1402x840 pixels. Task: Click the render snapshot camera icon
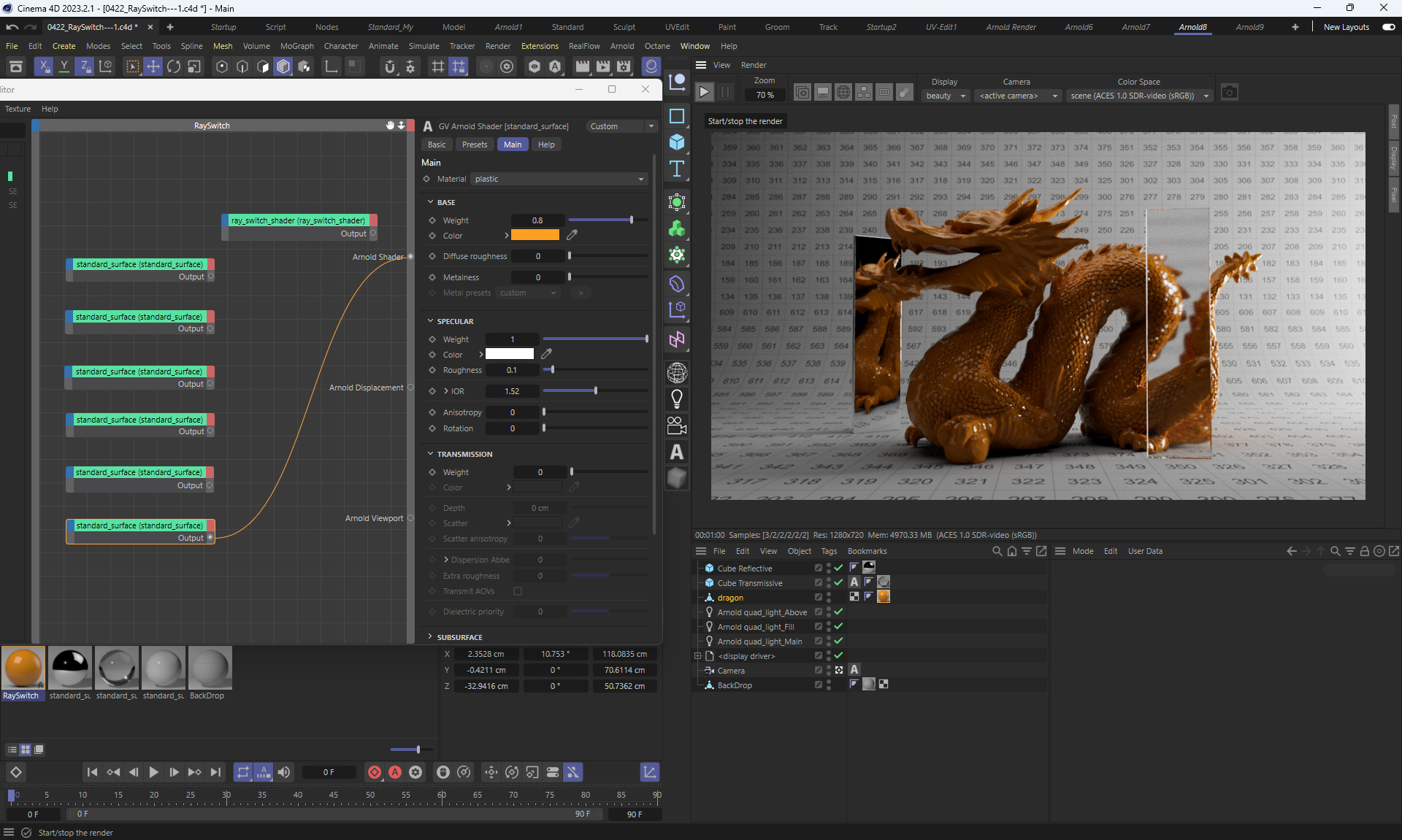coord(1229,93)
